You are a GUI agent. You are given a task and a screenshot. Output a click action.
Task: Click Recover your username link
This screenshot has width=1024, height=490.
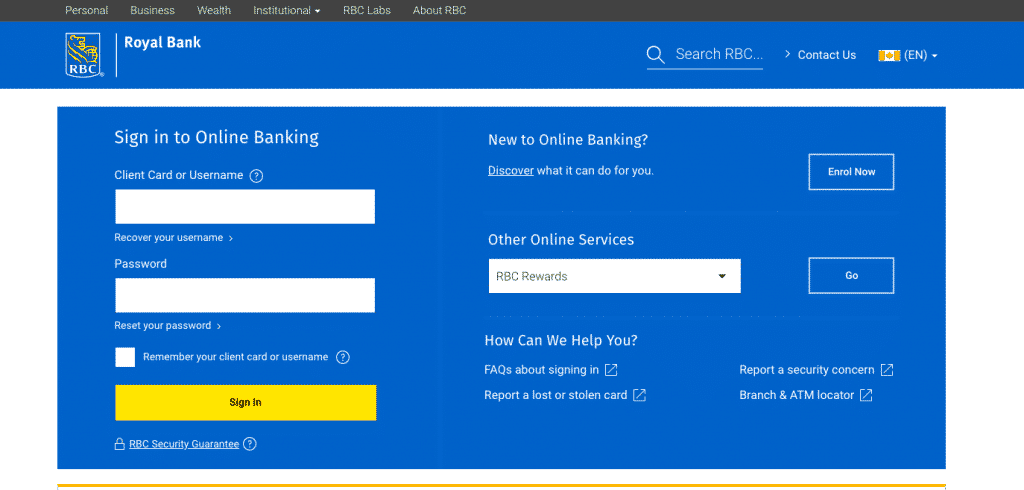(168, 238)
